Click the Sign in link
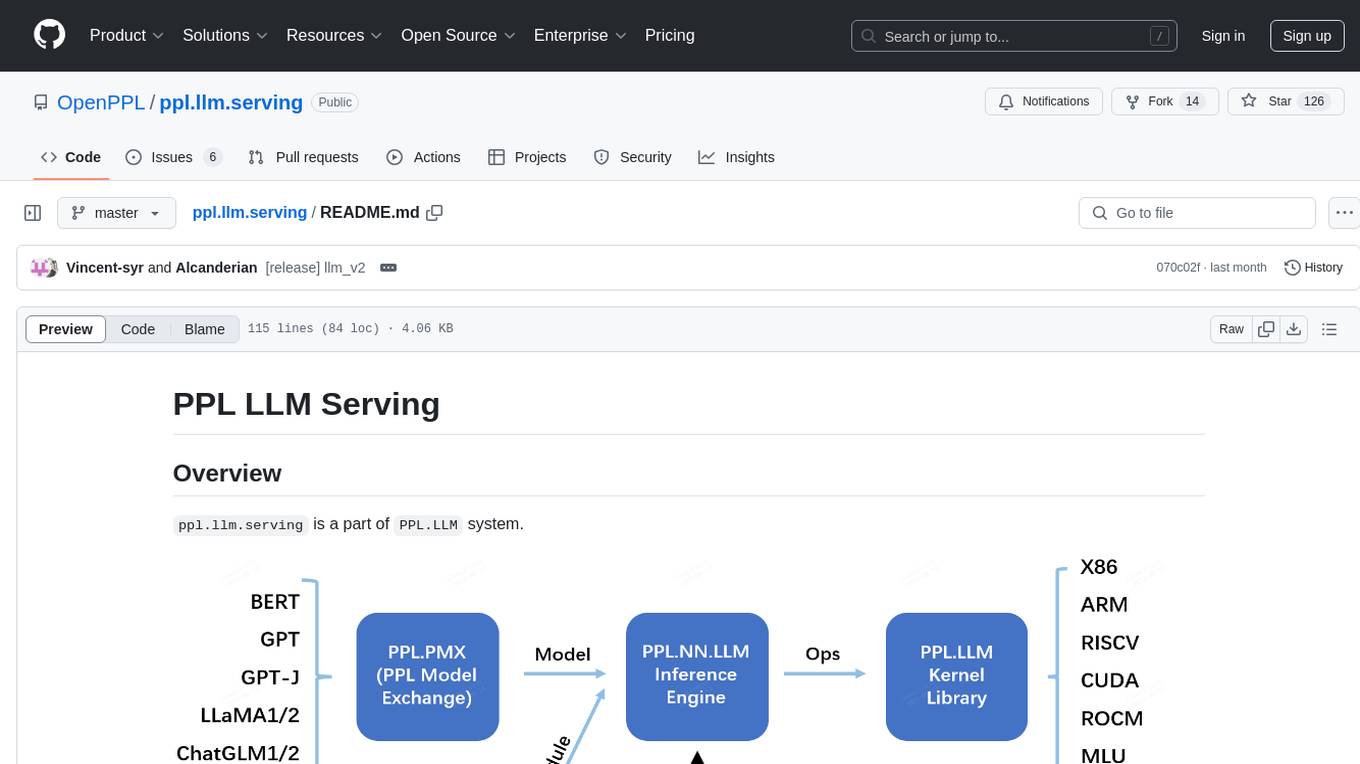Screen dimensions: 1360x764 [1223, 36]
